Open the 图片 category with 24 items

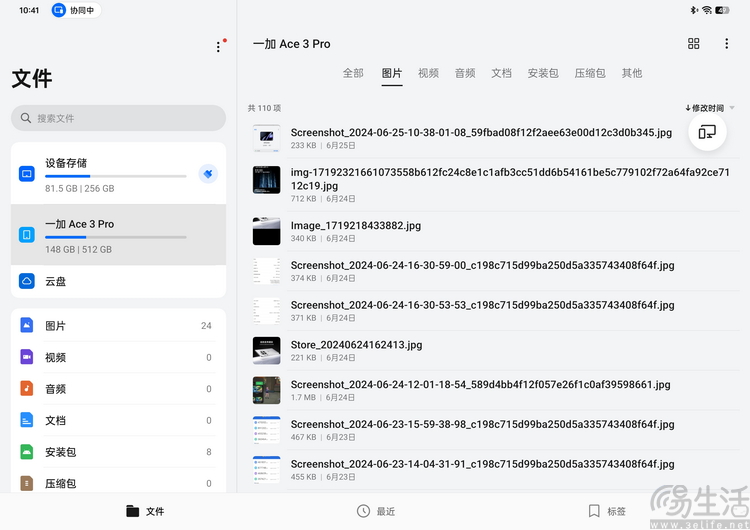tap(118, 325)
